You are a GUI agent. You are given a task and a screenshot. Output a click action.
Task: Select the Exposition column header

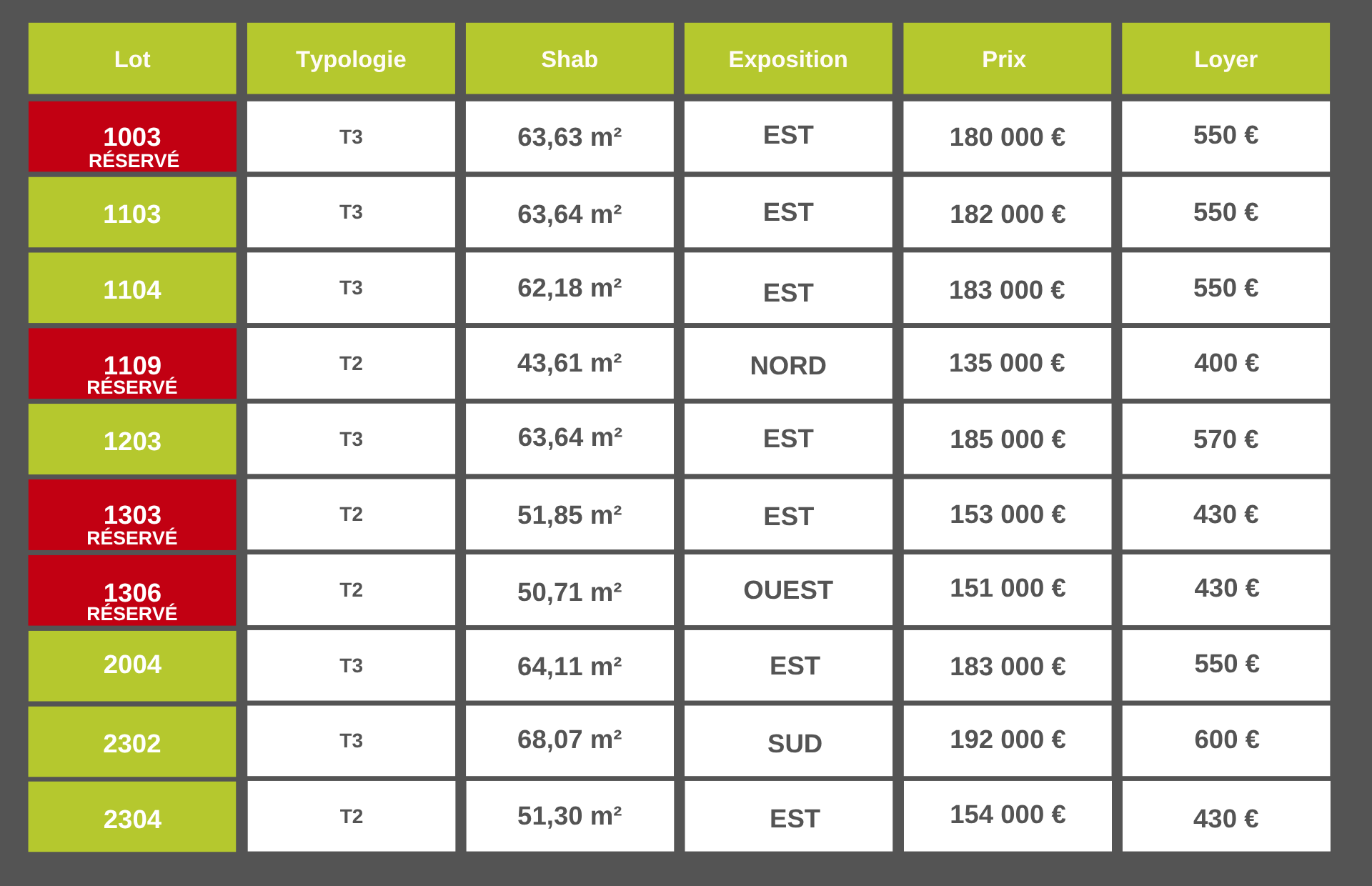coord(788,59)
